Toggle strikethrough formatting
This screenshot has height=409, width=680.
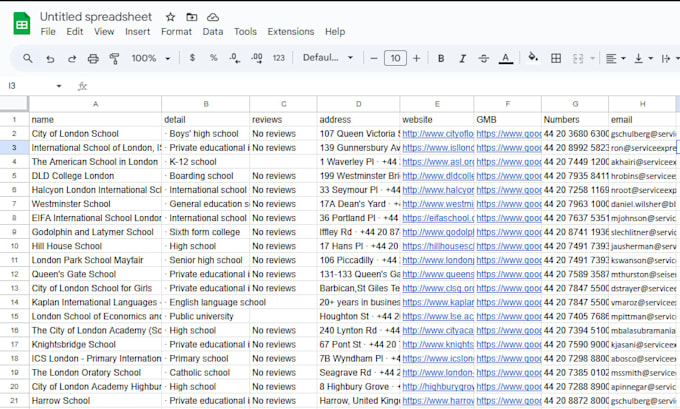pyautogui.click(x=484, y=58)
